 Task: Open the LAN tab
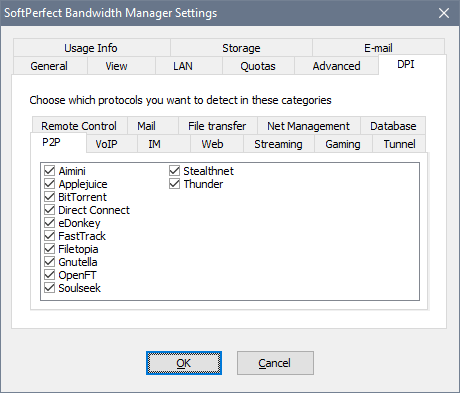coord(189,66)
